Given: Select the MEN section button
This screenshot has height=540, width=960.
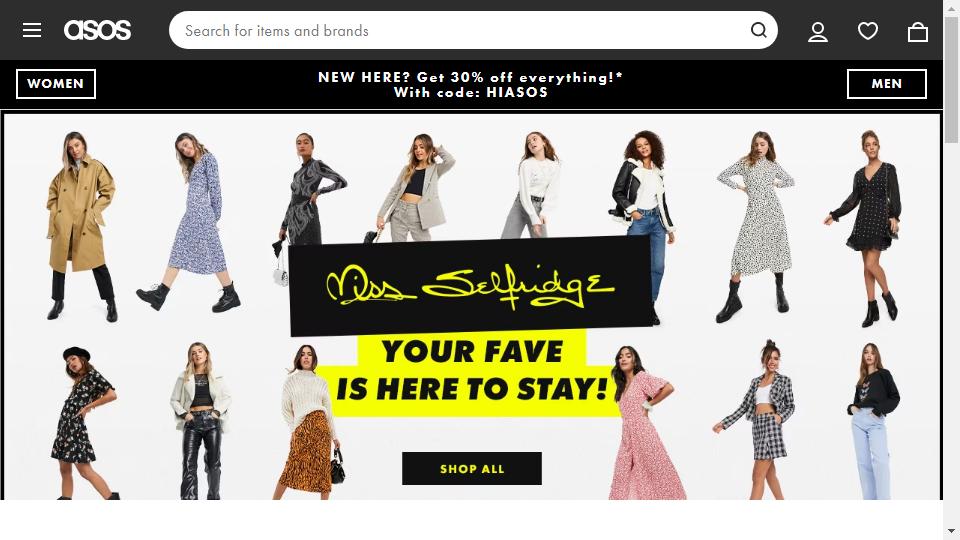Looking at the screenshot, I should [887, 84].
